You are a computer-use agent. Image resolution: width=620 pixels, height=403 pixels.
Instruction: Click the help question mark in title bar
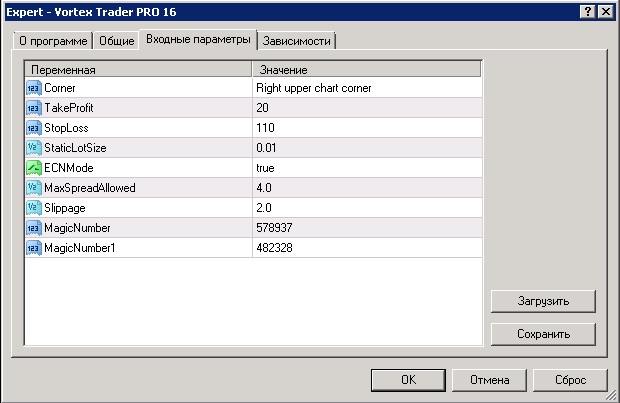click(588, 12)
